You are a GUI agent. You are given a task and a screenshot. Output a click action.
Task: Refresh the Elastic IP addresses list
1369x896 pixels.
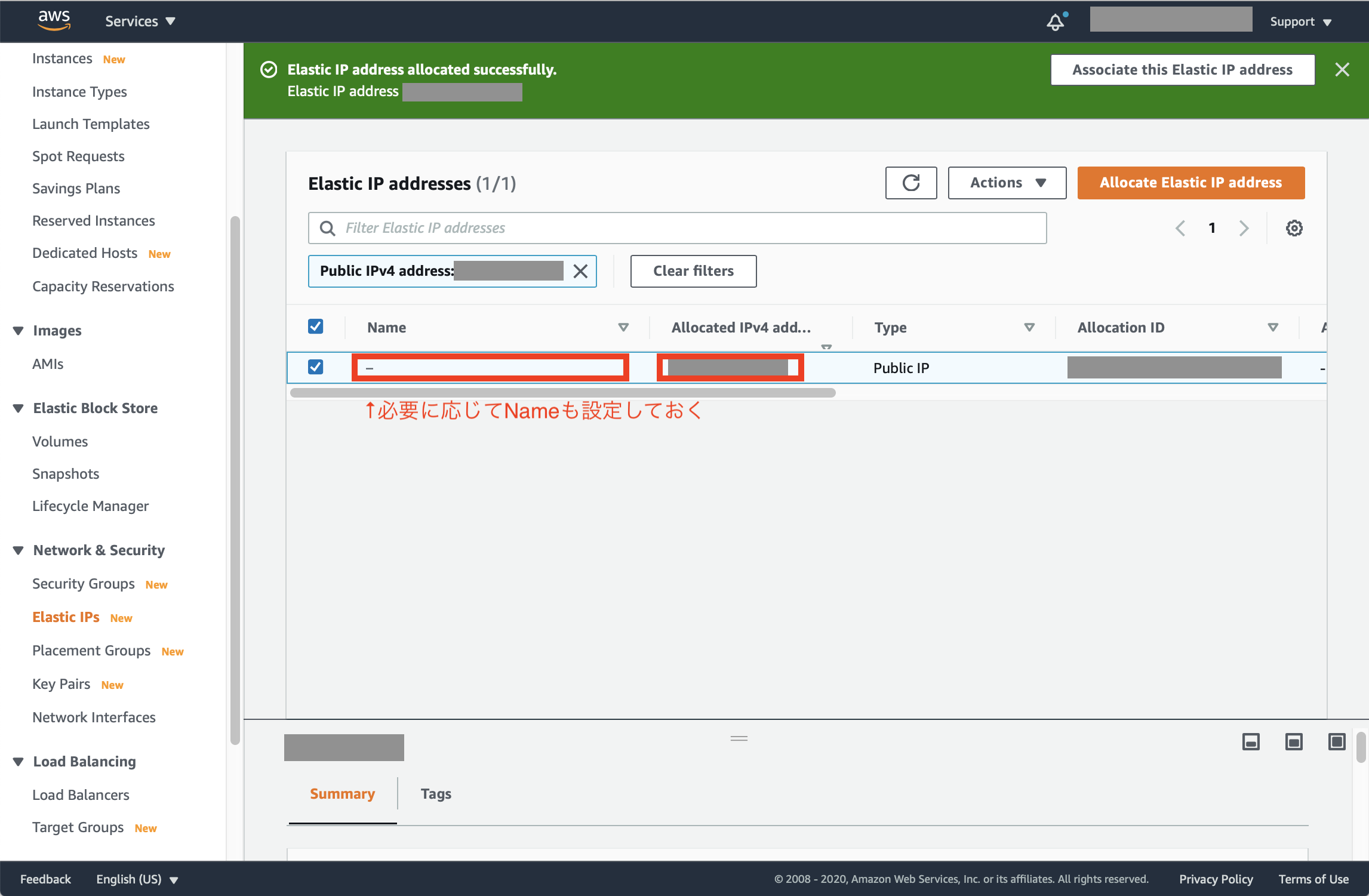910,183
